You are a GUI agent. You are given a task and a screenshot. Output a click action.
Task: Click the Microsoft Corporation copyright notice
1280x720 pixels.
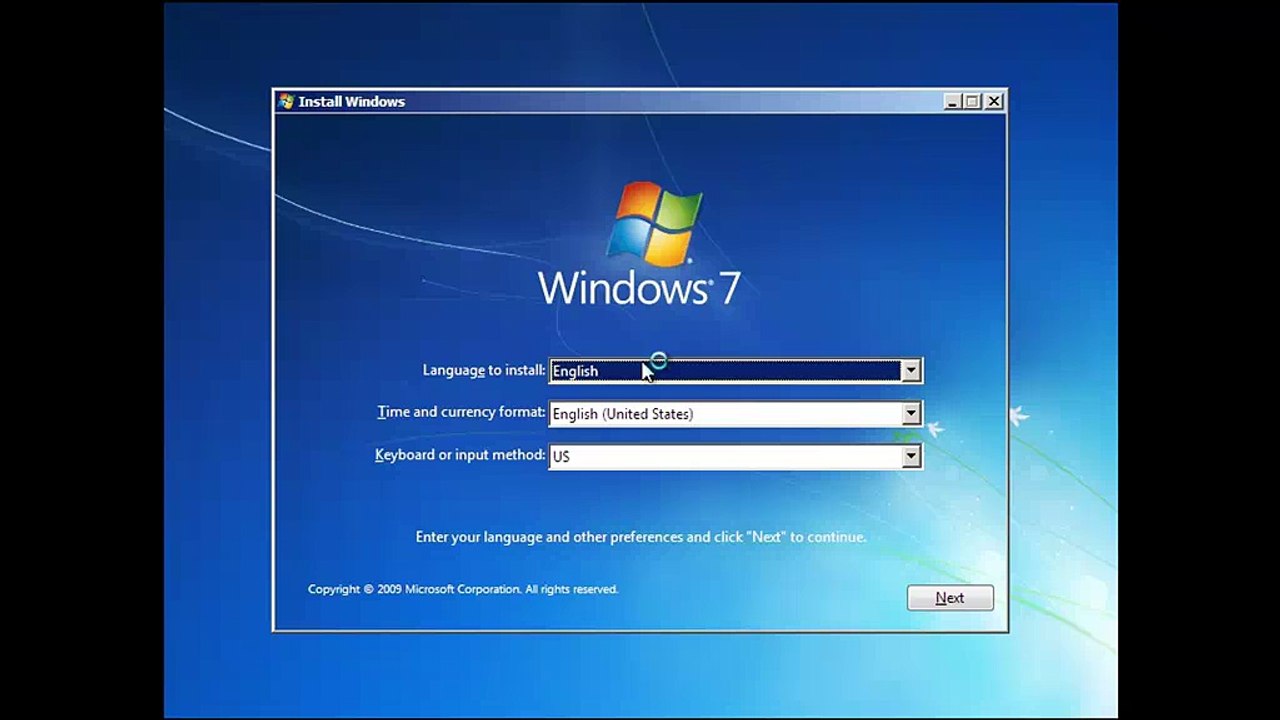pyautogui.click(x=463, y=589)
